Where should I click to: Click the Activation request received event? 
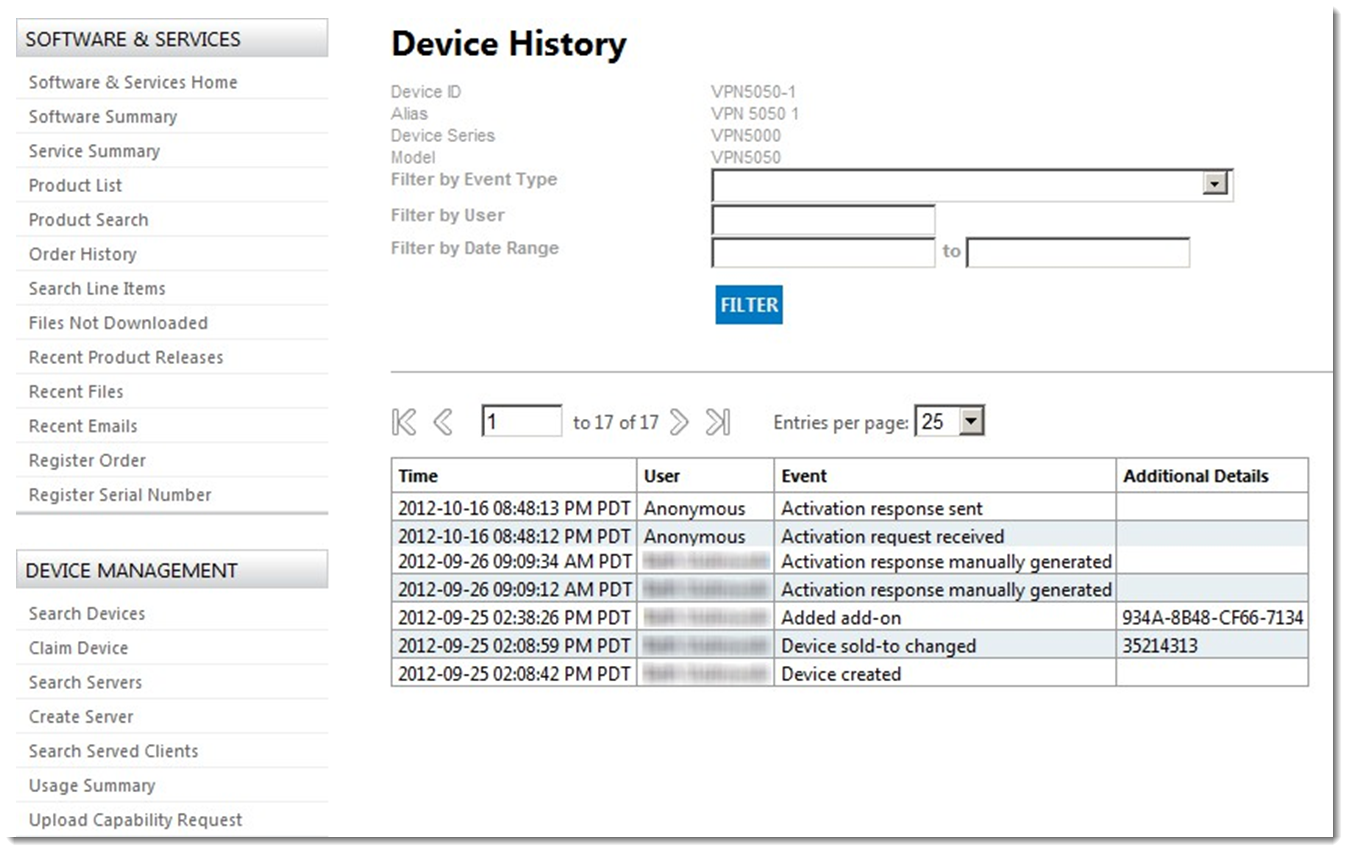tap(892, 536)
